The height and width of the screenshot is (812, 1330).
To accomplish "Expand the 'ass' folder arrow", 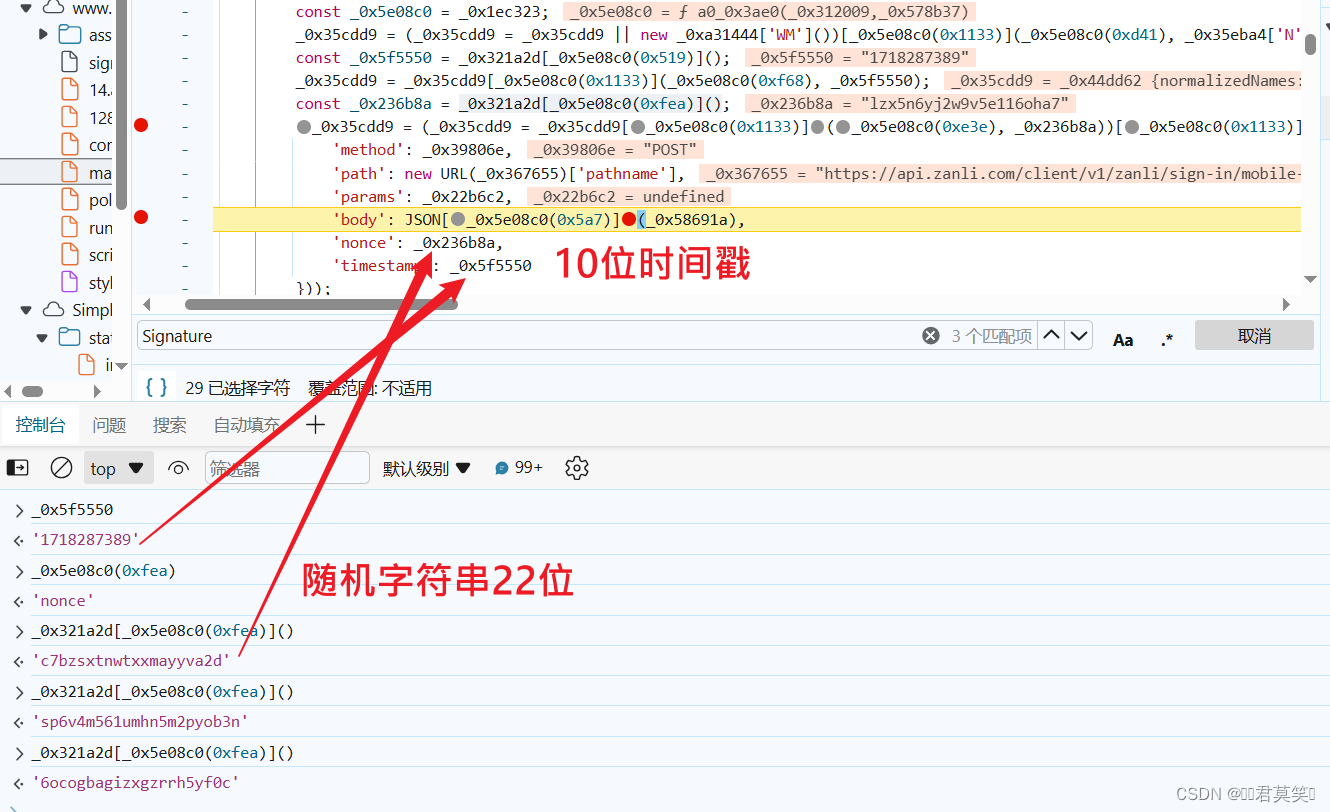I will (43, 35).
